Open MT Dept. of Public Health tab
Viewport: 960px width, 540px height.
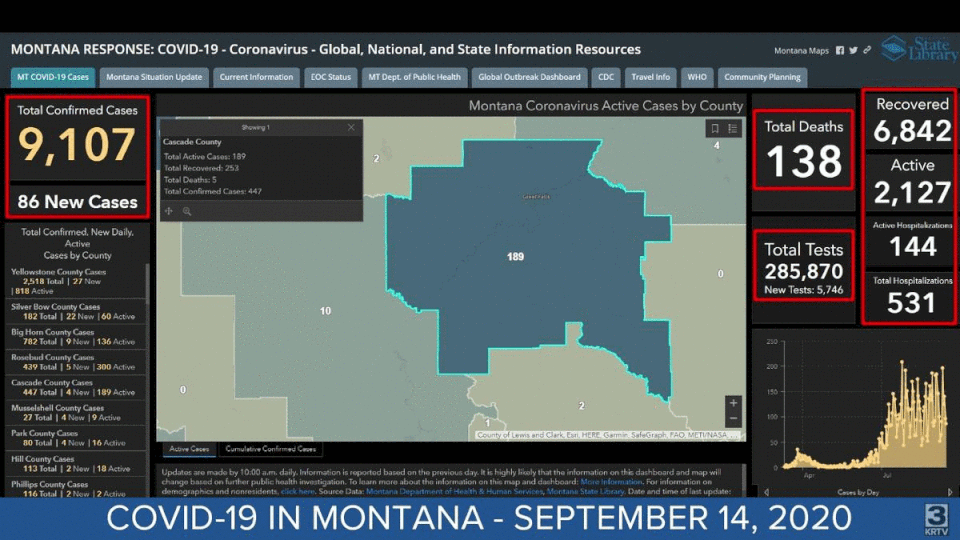tap(414, 77)
